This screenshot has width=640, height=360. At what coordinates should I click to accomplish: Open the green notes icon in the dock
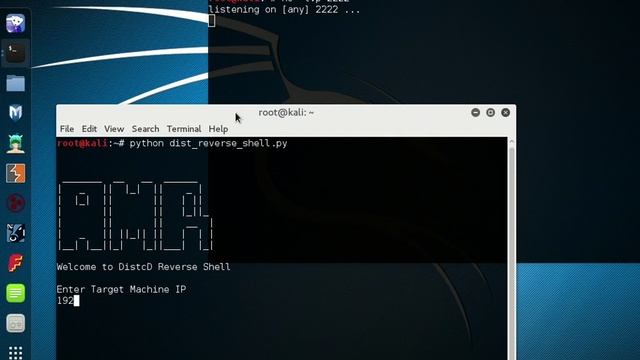coord(16,293)
